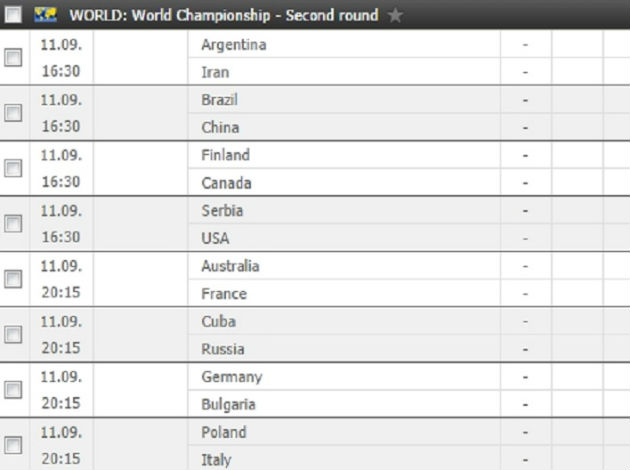Select the Germany vs Bulgaria checkbox

click(x=13, y=390)
